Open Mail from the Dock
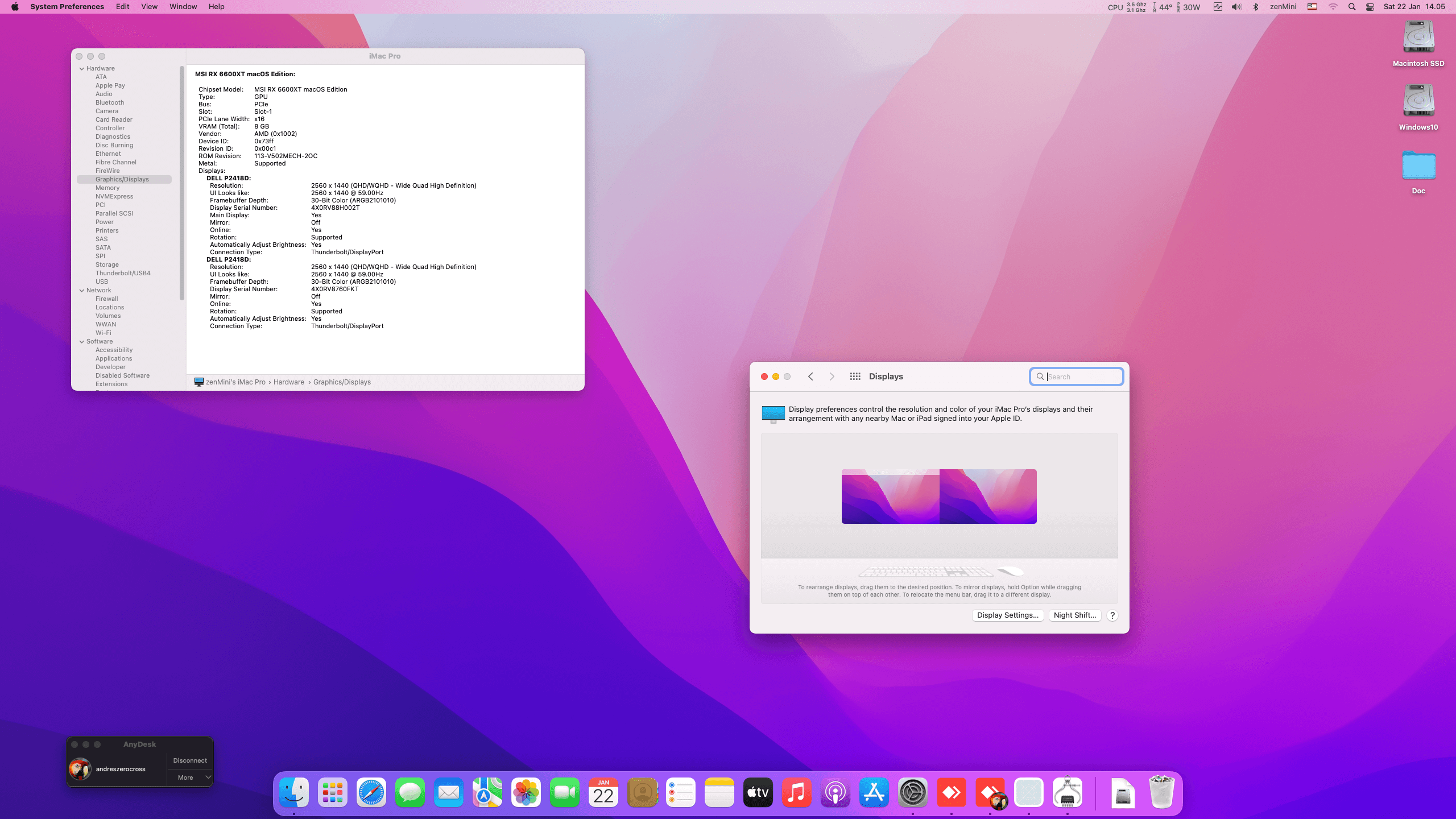This screenshot has width=1456, height=819. coord(449,792)
